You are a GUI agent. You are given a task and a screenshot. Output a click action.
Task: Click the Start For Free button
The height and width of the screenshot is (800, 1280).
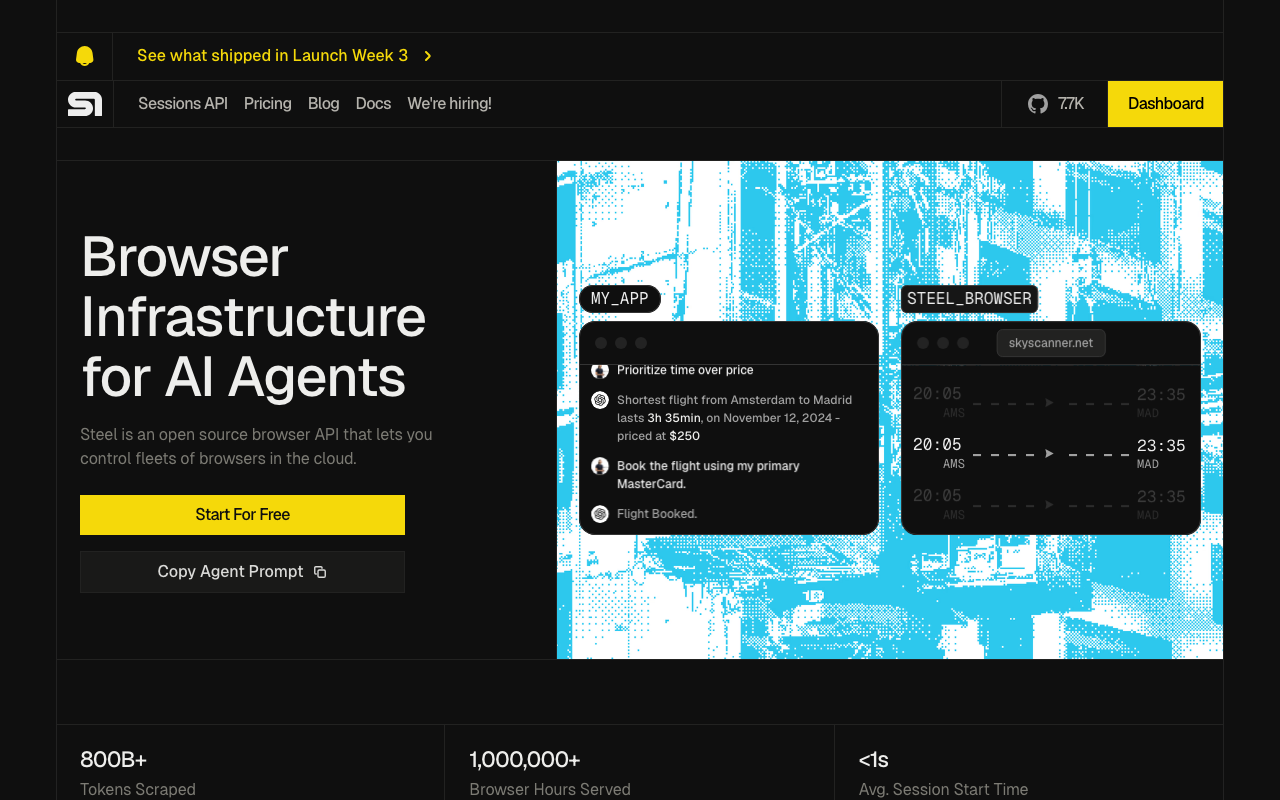pyautogui.click(x=242, y=515)
